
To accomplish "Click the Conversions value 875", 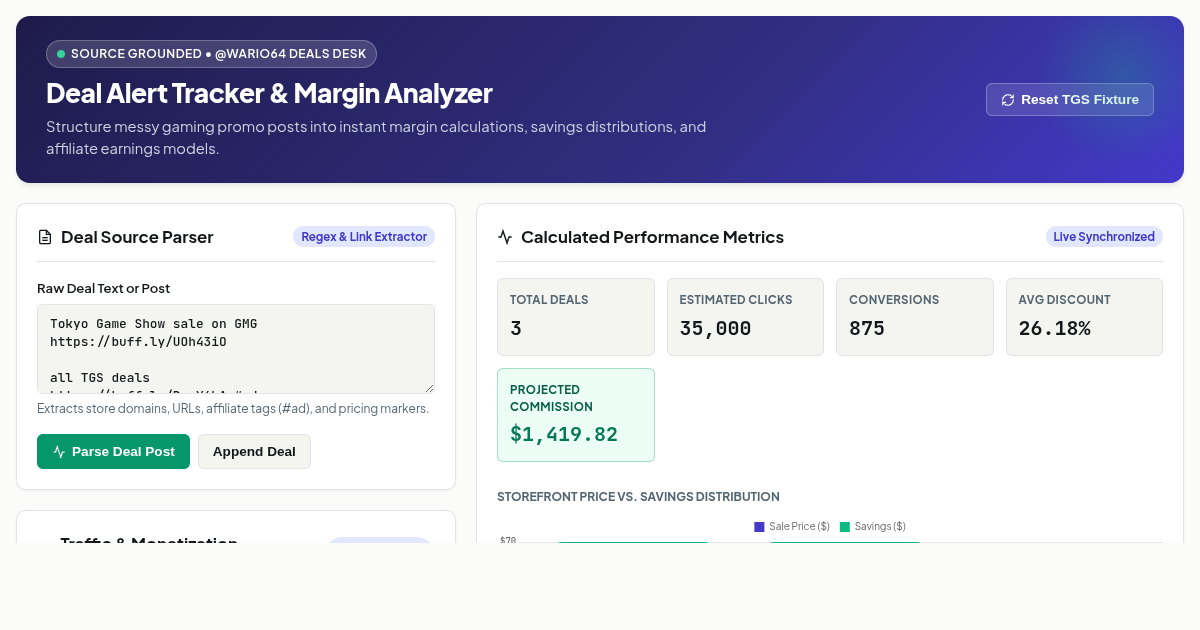I will pyautogui.click(x=867, y=328).
